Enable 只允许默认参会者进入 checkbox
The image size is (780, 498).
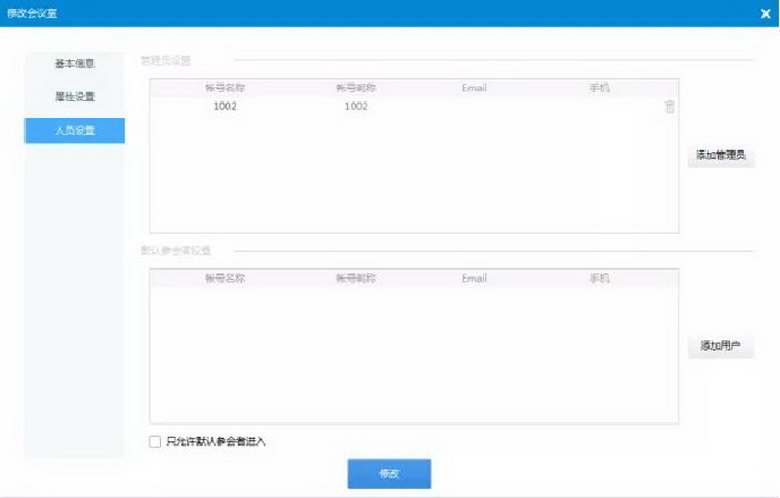tap(155, 441)
